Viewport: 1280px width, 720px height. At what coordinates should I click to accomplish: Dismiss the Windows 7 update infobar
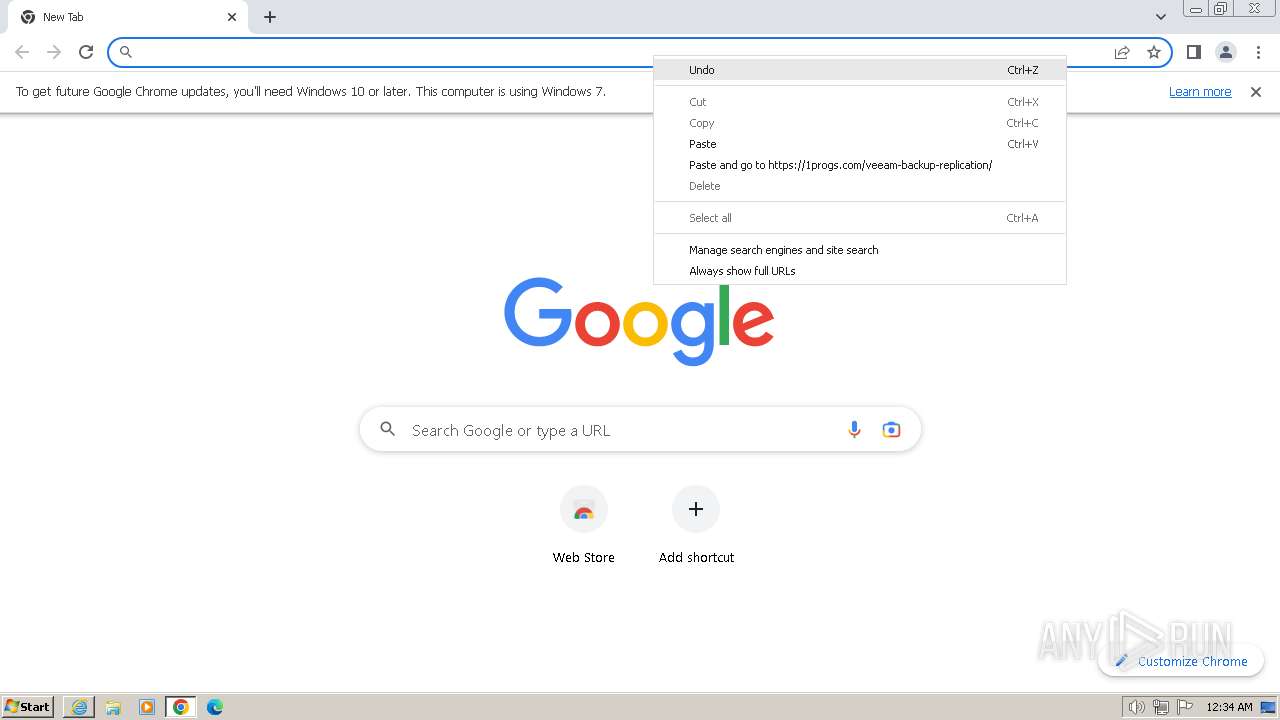pyautogui.click(x=1255, y=92)
